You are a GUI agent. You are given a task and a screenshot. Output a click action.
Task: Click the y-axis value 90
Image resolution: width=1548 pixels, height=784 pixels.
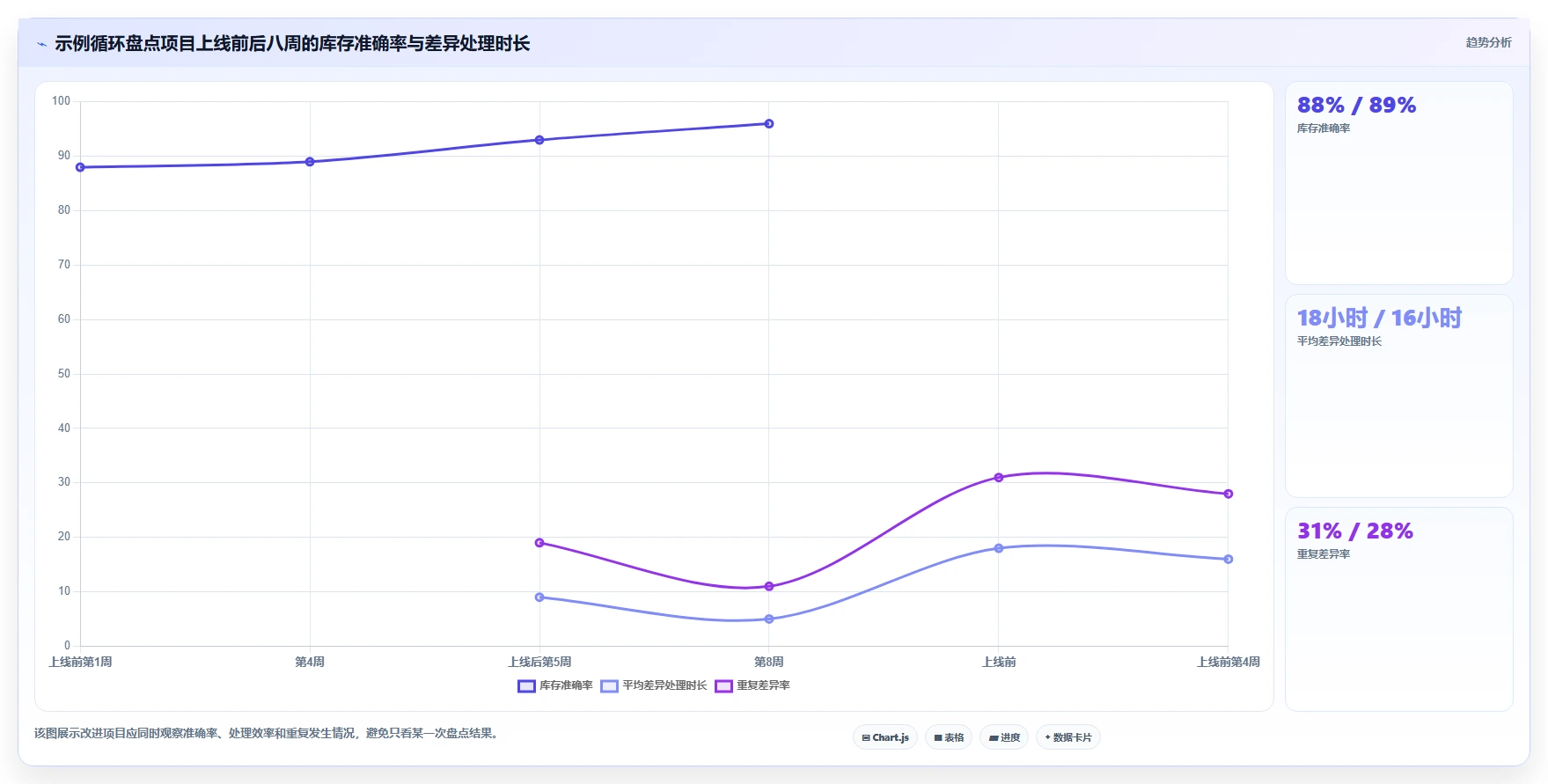click(x=64, y=156)
